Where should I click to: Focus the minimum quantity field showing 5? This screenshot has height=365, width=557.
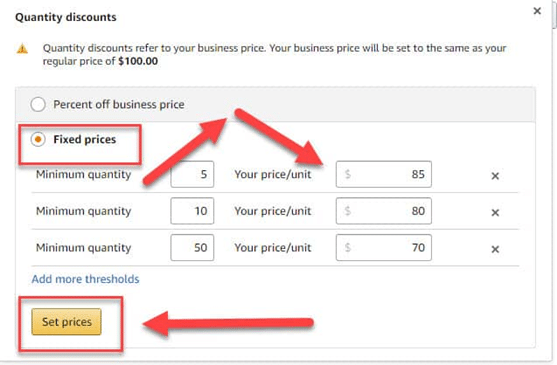192,174
